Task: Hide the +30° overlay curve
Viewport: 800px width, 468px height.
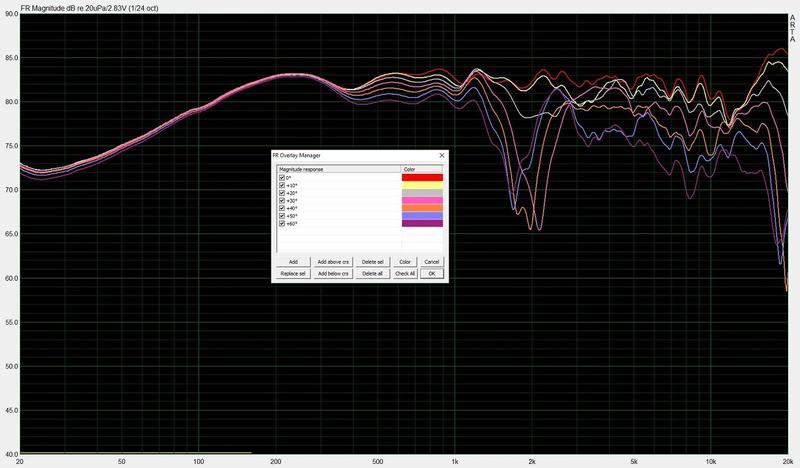Action: (282, 200)
